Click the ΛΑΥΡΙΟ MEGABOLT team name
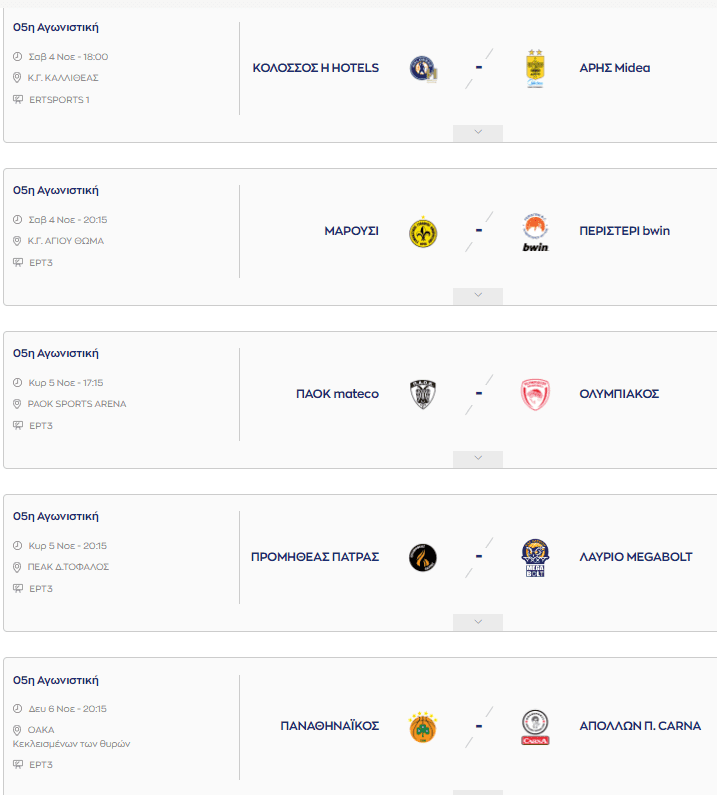The image size is (717, 795). pyautogui.click(x=636, y=557)
